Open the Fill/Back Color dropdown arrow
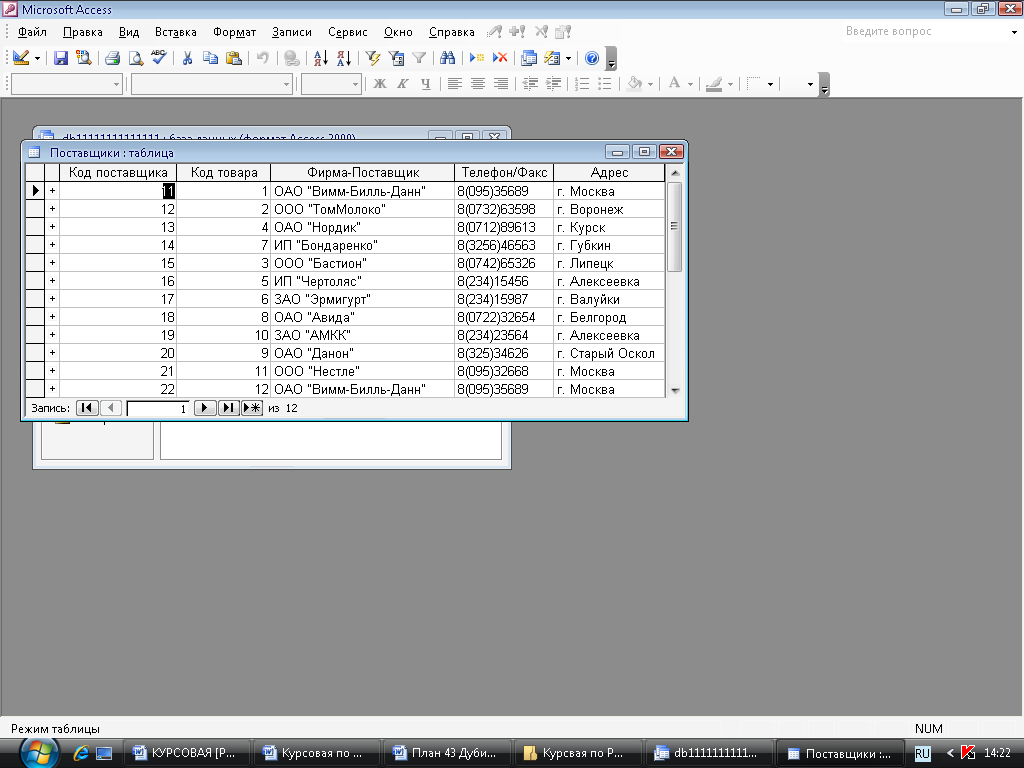The width and height of the screenshot is (1024, 768). pos(650,84)
